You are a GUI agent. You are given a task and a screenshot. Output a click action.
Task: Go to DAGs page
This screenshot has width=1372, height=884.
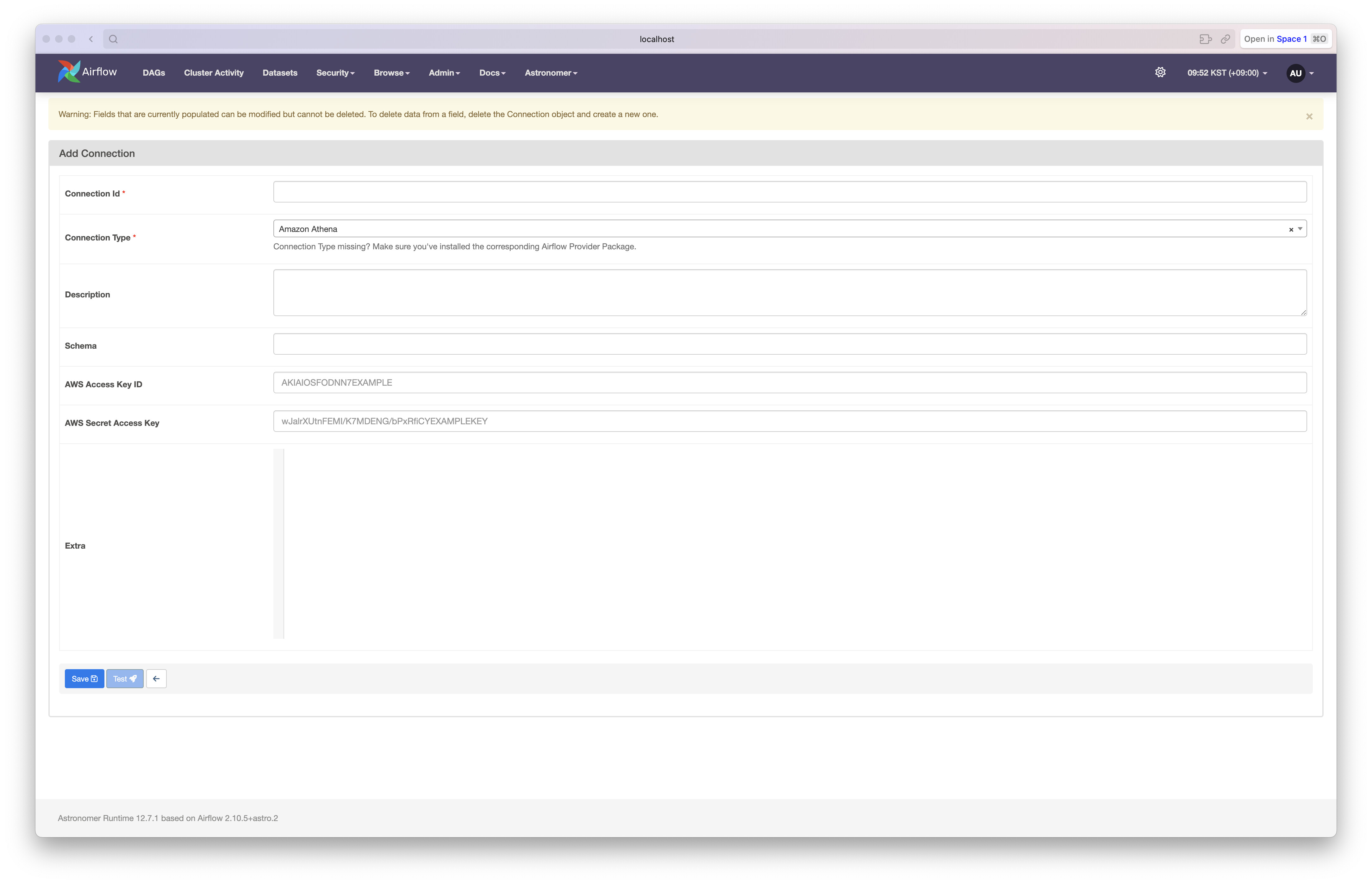[x=154, y=73]
